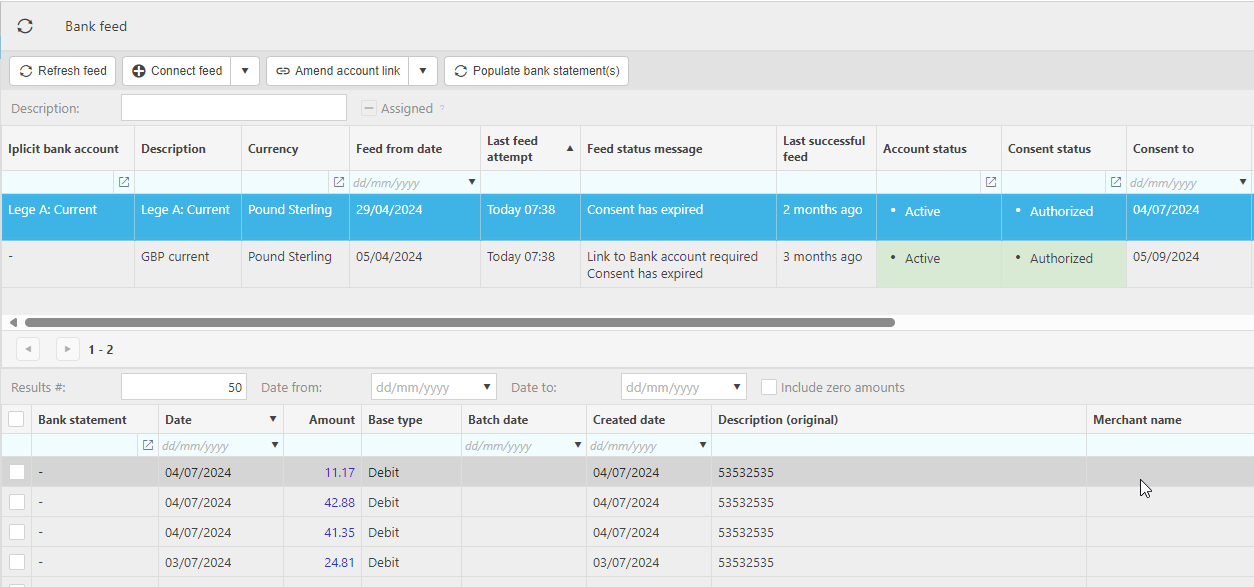Toggle the Assigned checkbox

click(x=369, y=108)
